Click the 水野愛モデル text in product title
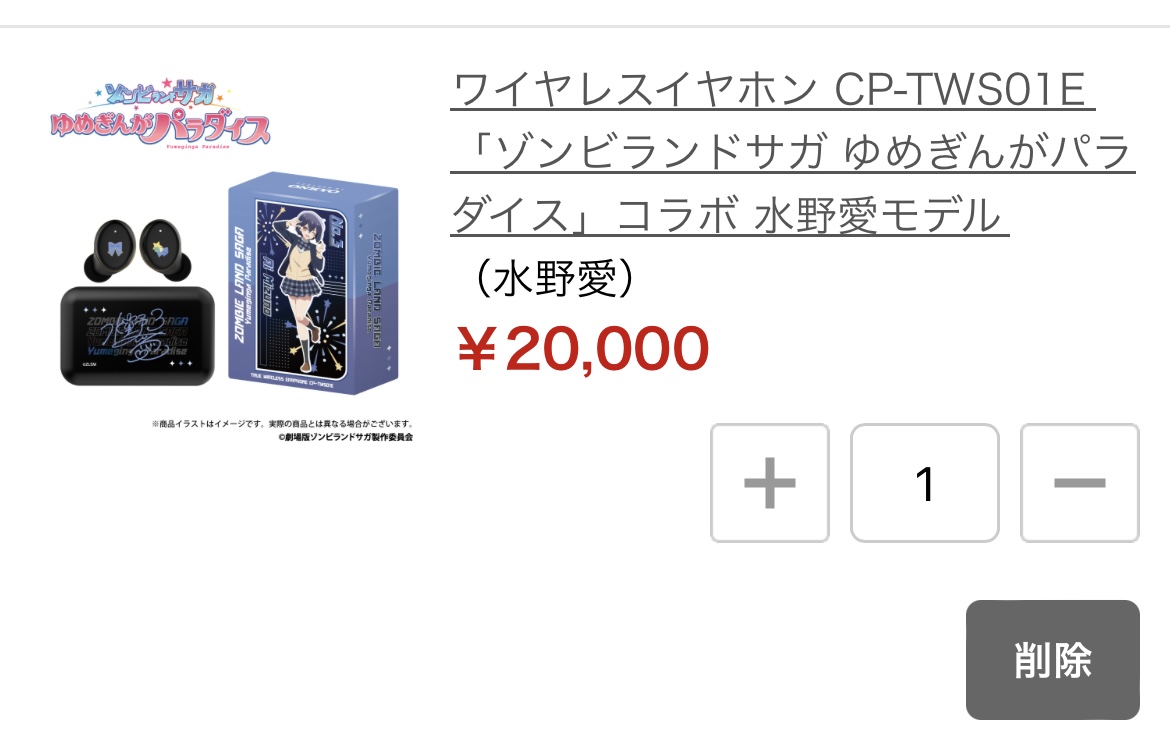The image size is (1170, 745). click(x=878, y=216)
